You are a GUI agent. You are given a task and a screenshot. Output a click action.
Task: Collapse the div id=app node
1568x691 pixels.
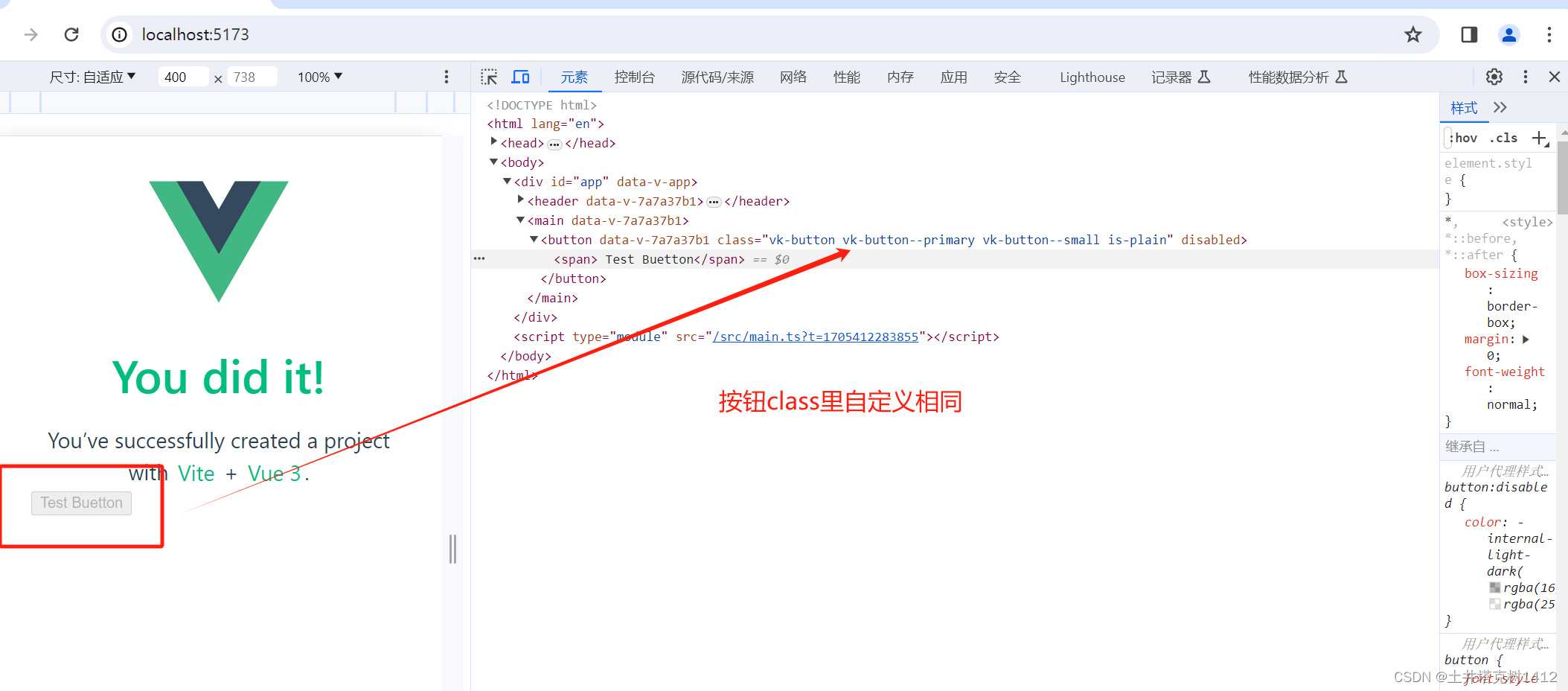pyautogui.click(x=507, y=181)
